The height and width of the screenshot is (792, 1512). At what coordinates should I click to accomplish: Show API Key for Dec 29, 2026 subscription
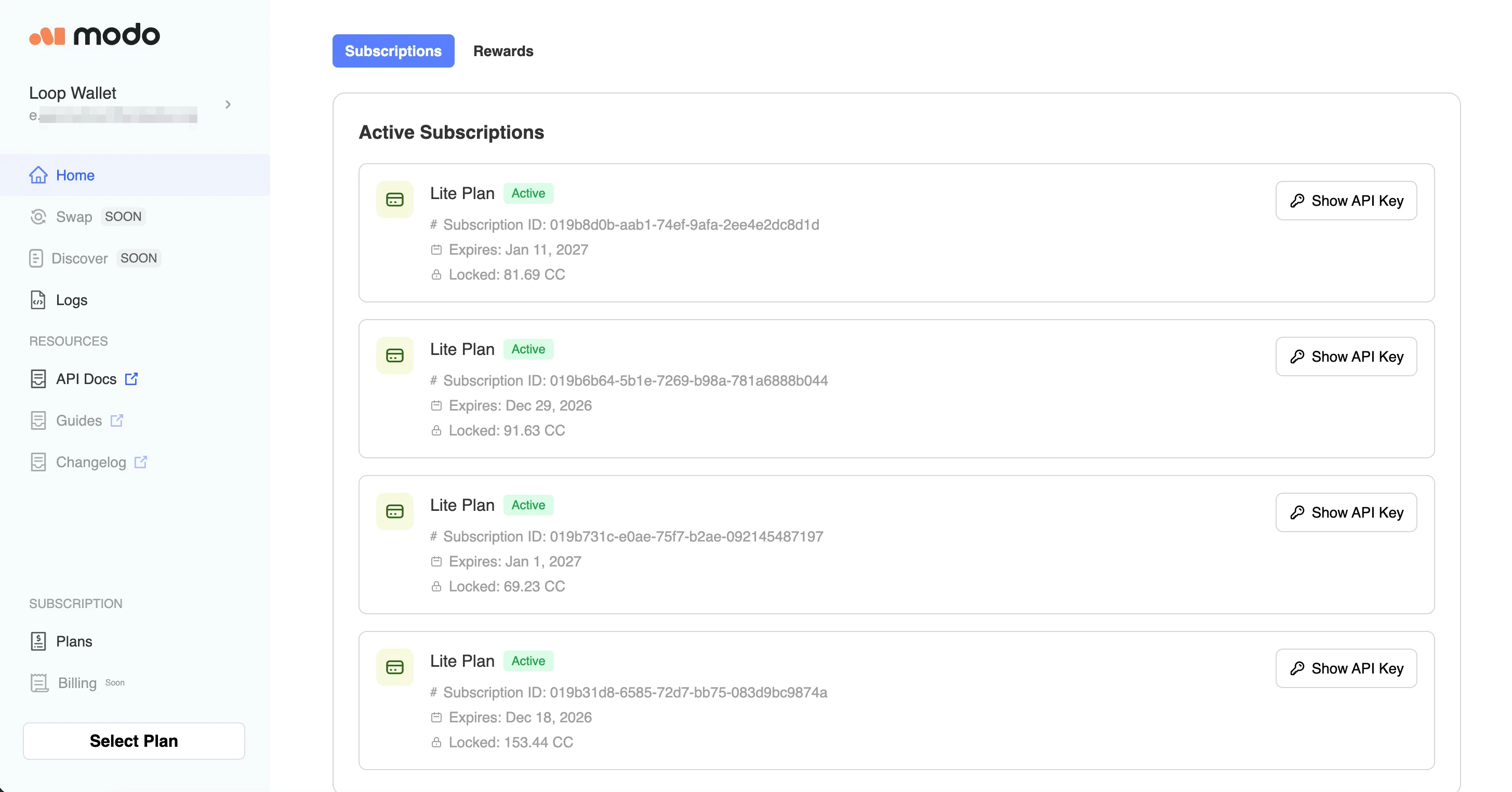point(1345,357)
